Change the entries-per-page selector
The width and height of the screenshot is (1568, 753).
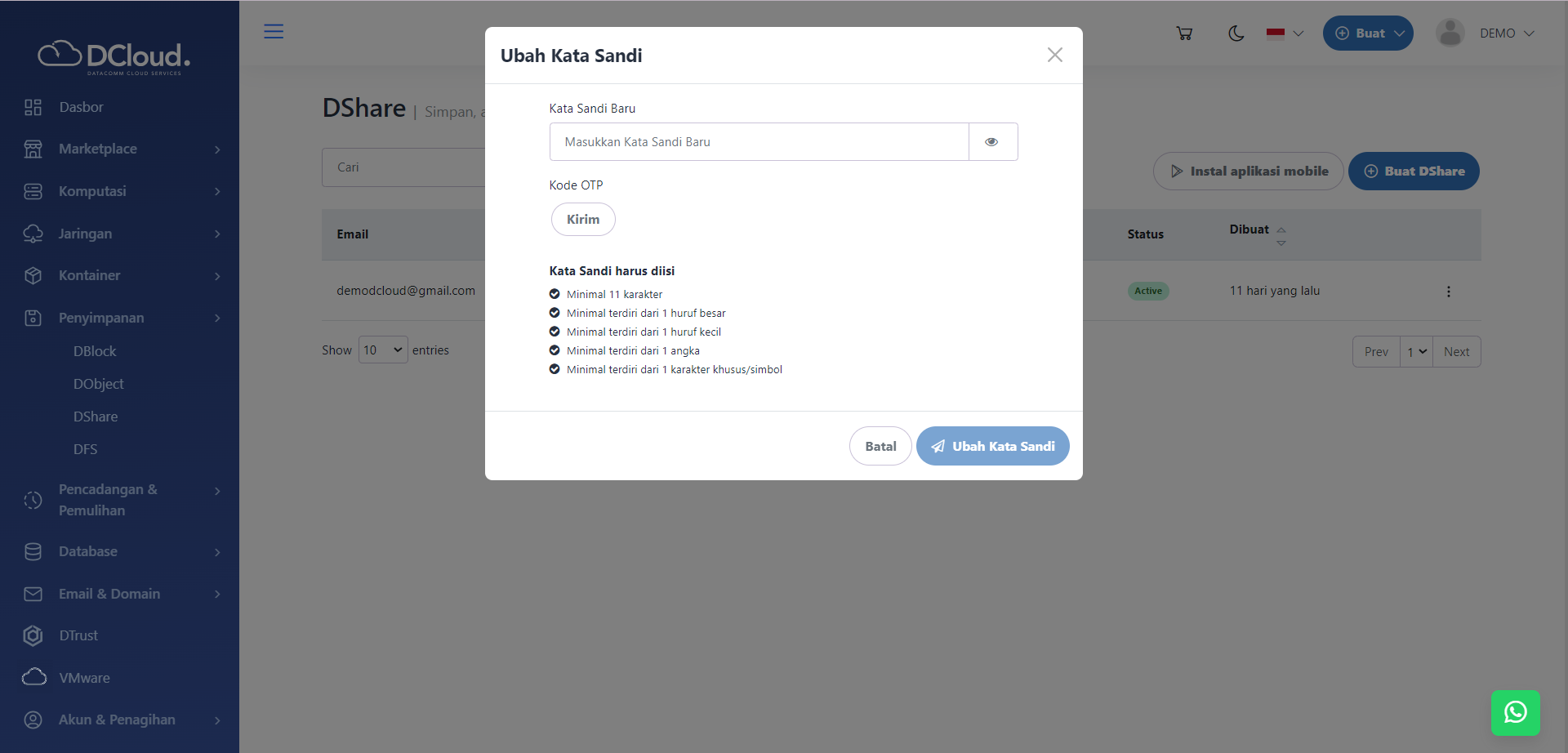point(381,350)
